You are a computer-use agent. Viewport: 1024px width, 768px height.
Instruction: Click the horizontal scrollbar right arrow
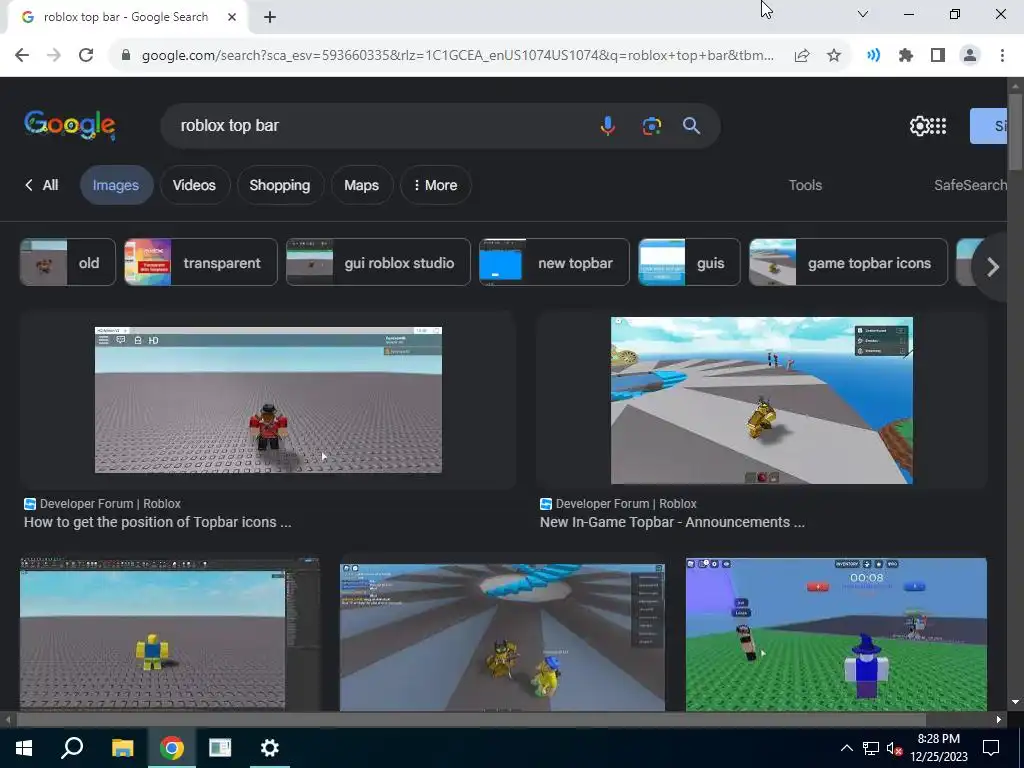pos(999,720)
